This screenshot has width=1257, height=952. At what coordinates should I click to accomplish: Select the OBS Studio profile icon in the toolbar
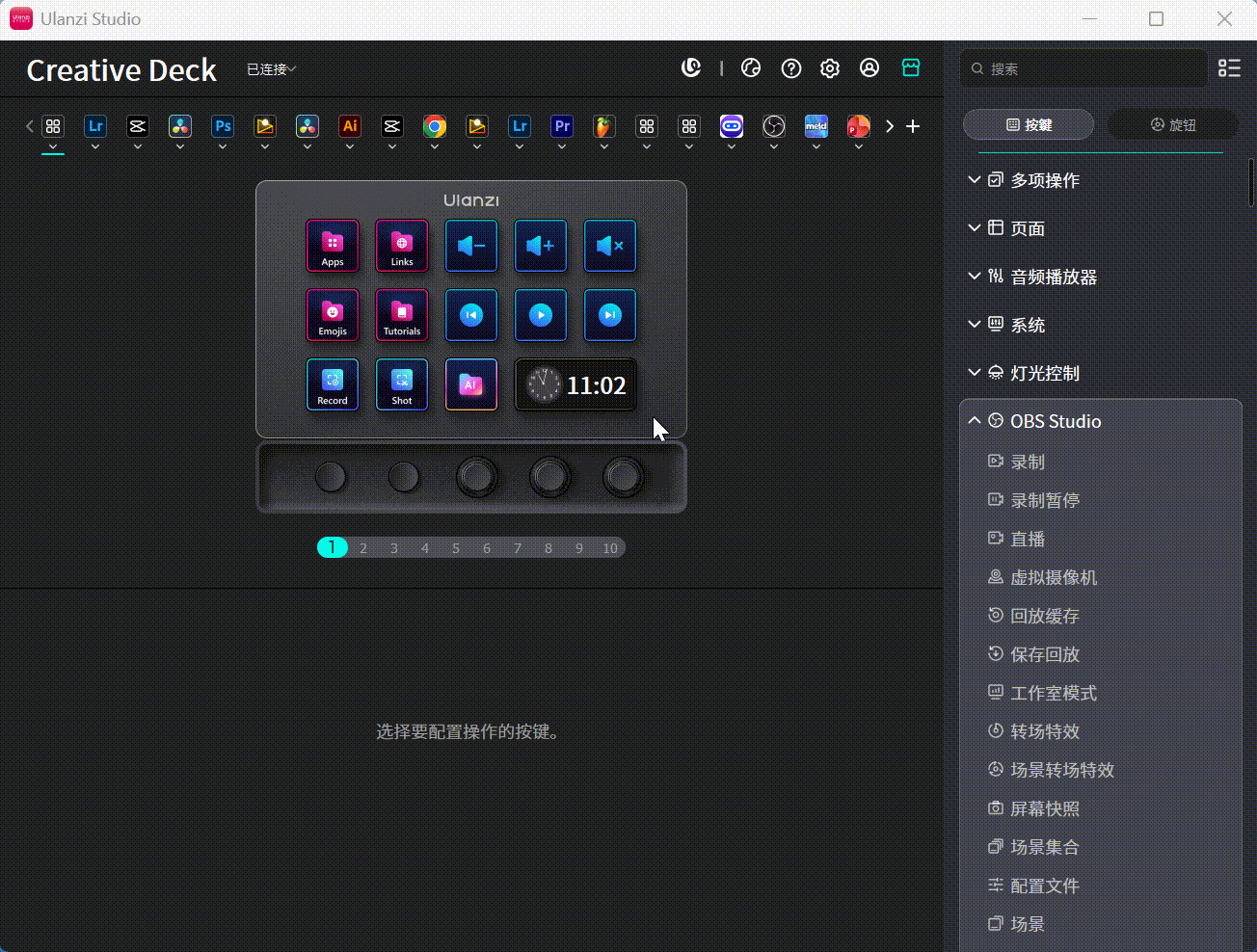[773, 126]
